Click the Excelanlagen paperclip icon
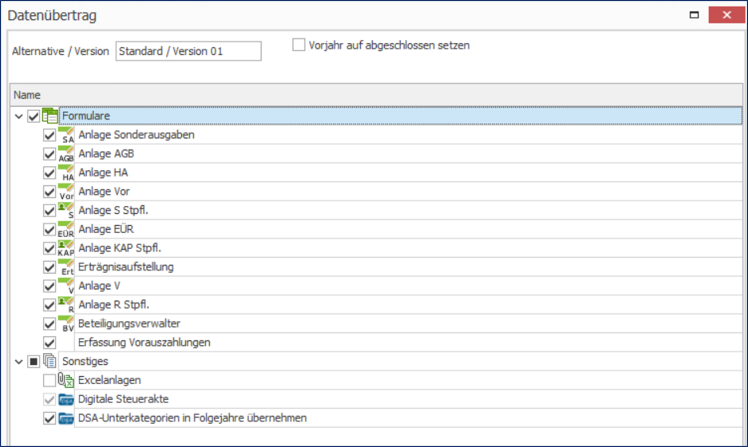Screen dimensions: 748x447 [x=66, y=380]
